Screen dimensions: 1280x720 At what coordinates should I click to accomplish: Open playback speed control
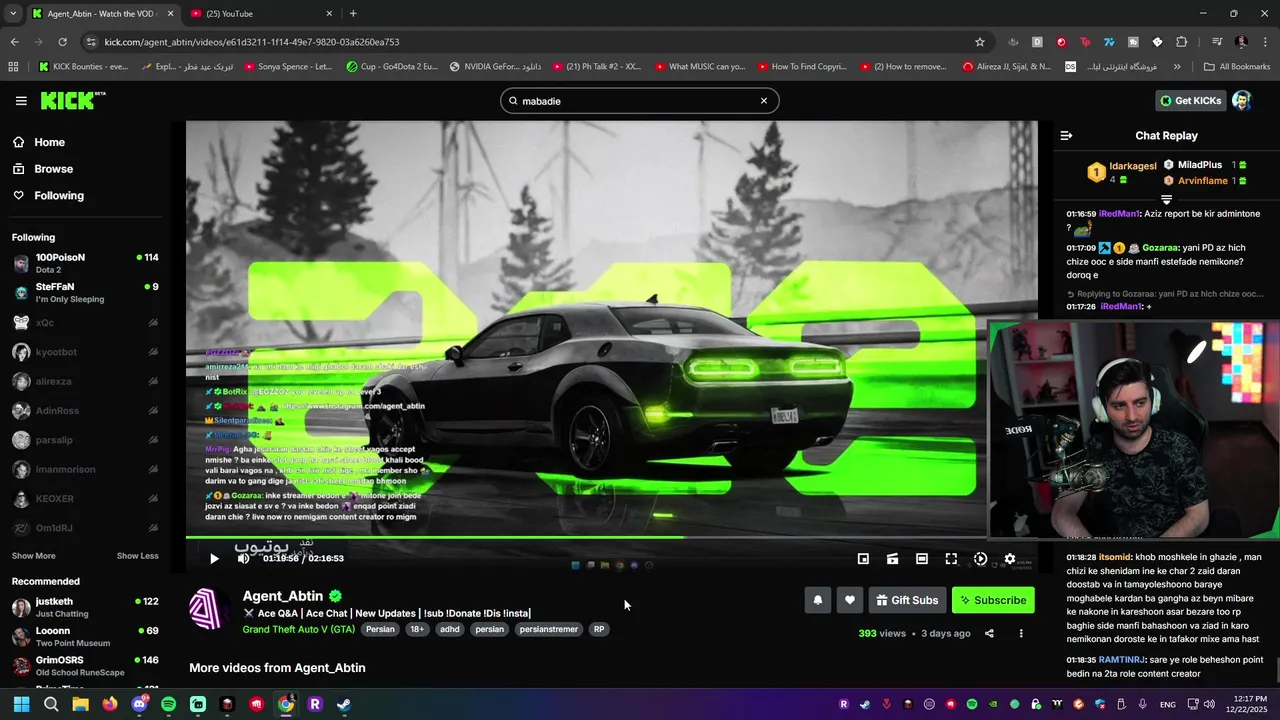(980, 559)
